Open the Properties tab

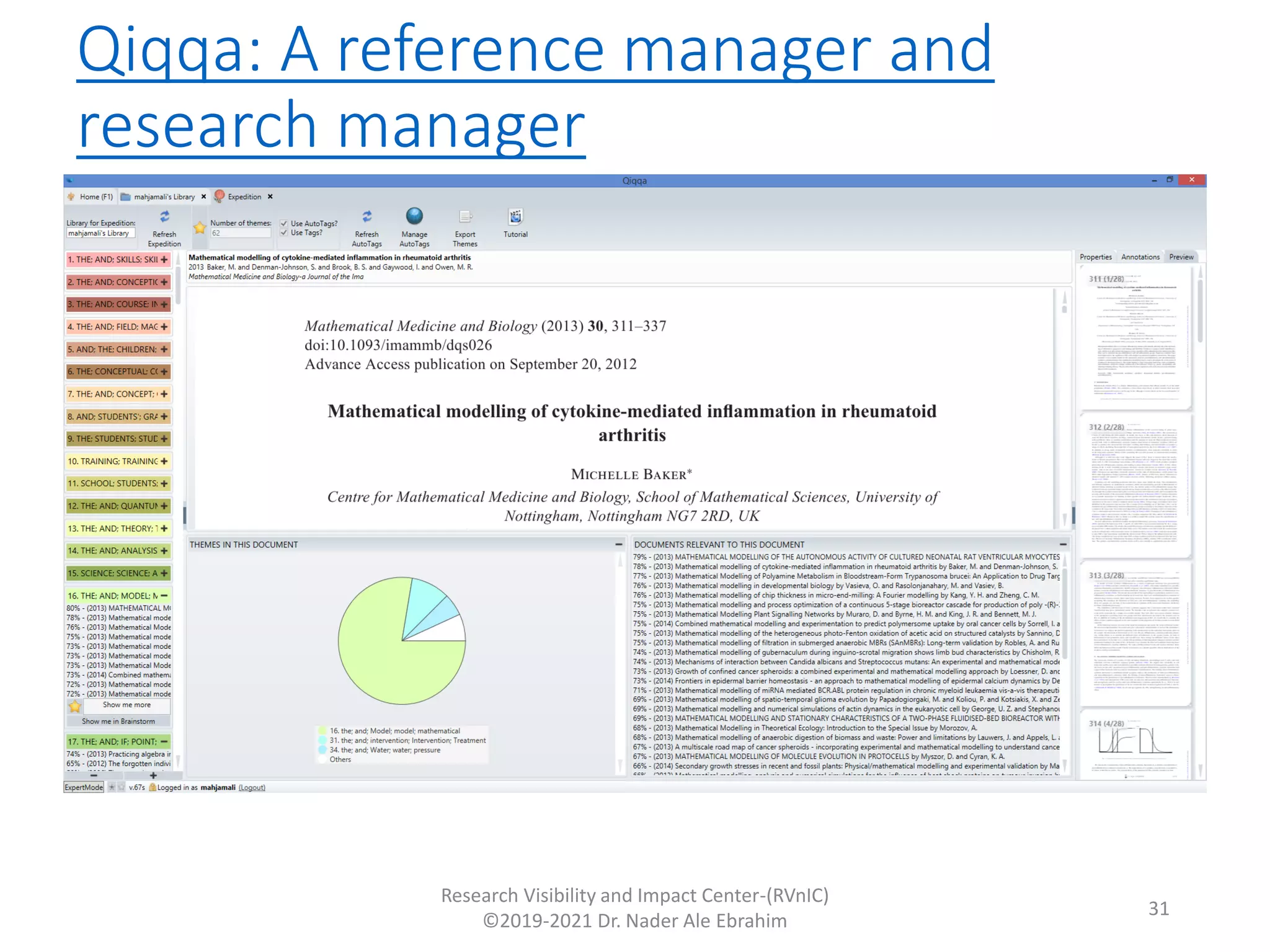(x=1096, y=257)
